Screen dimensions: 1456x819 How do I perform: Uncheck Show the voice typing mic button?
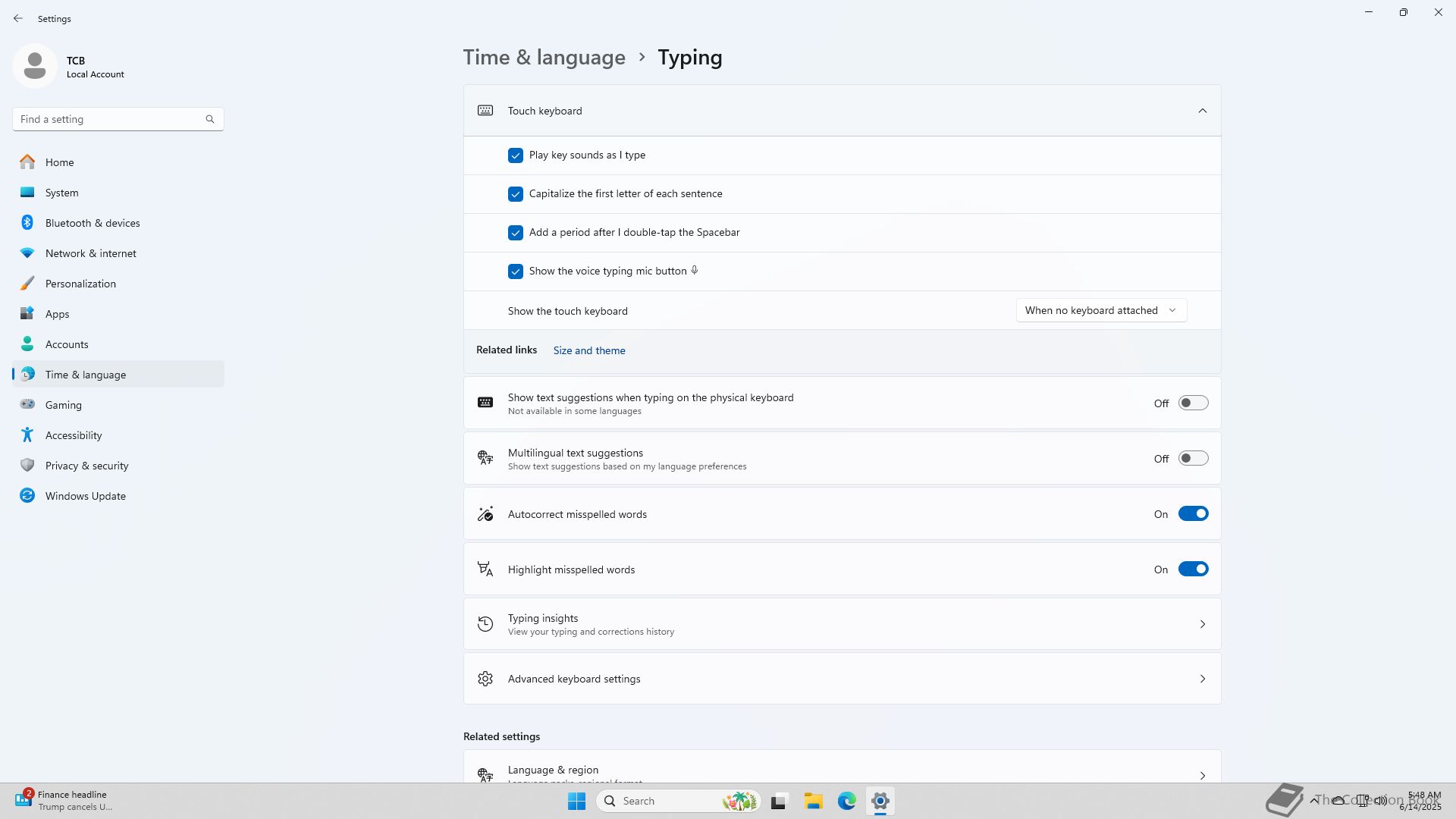pyautogui.click(x=516, y=271)
